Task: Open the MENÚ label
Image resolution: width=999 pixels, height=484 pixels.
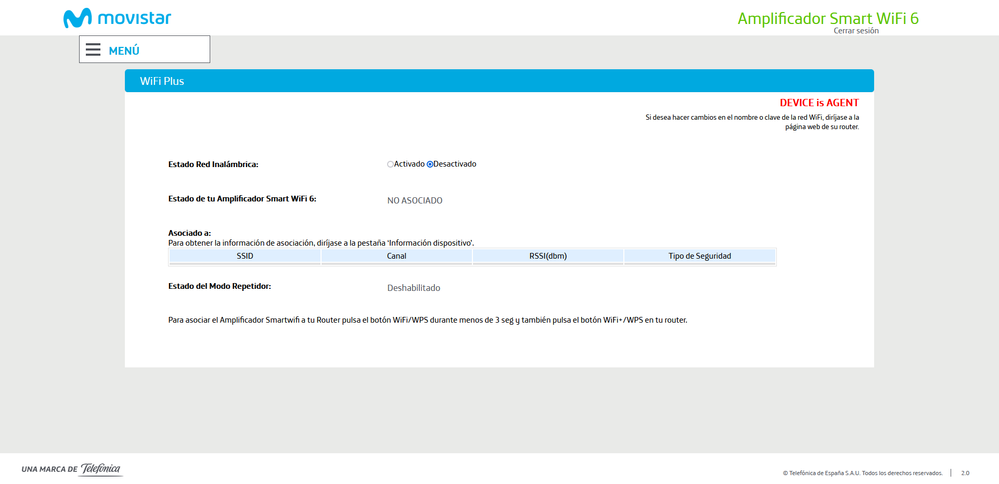Action: [x=124, y=50]
